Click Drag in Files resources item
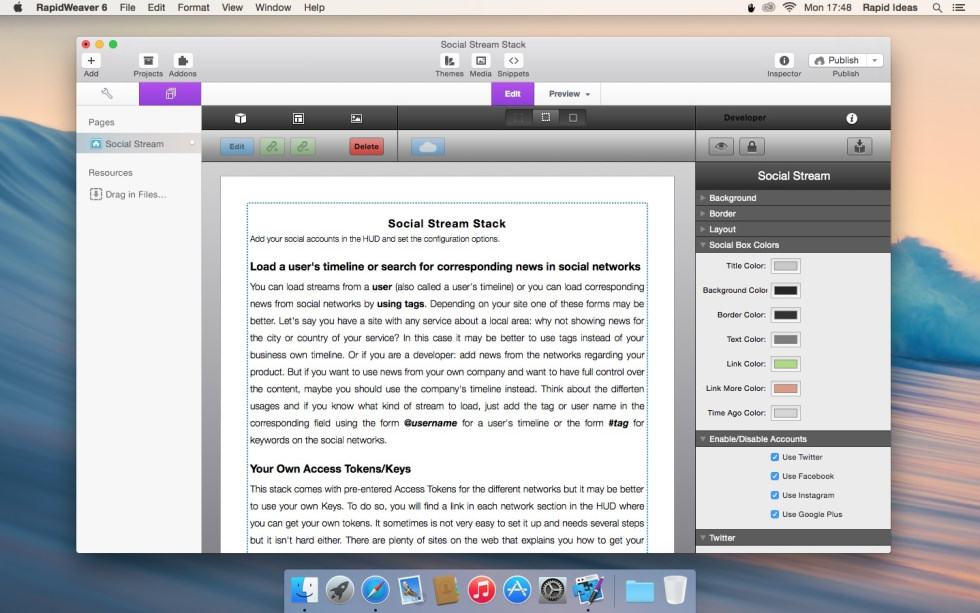This screenshot has height=613, width=980. pyautogui.click(x=128, y=194)
